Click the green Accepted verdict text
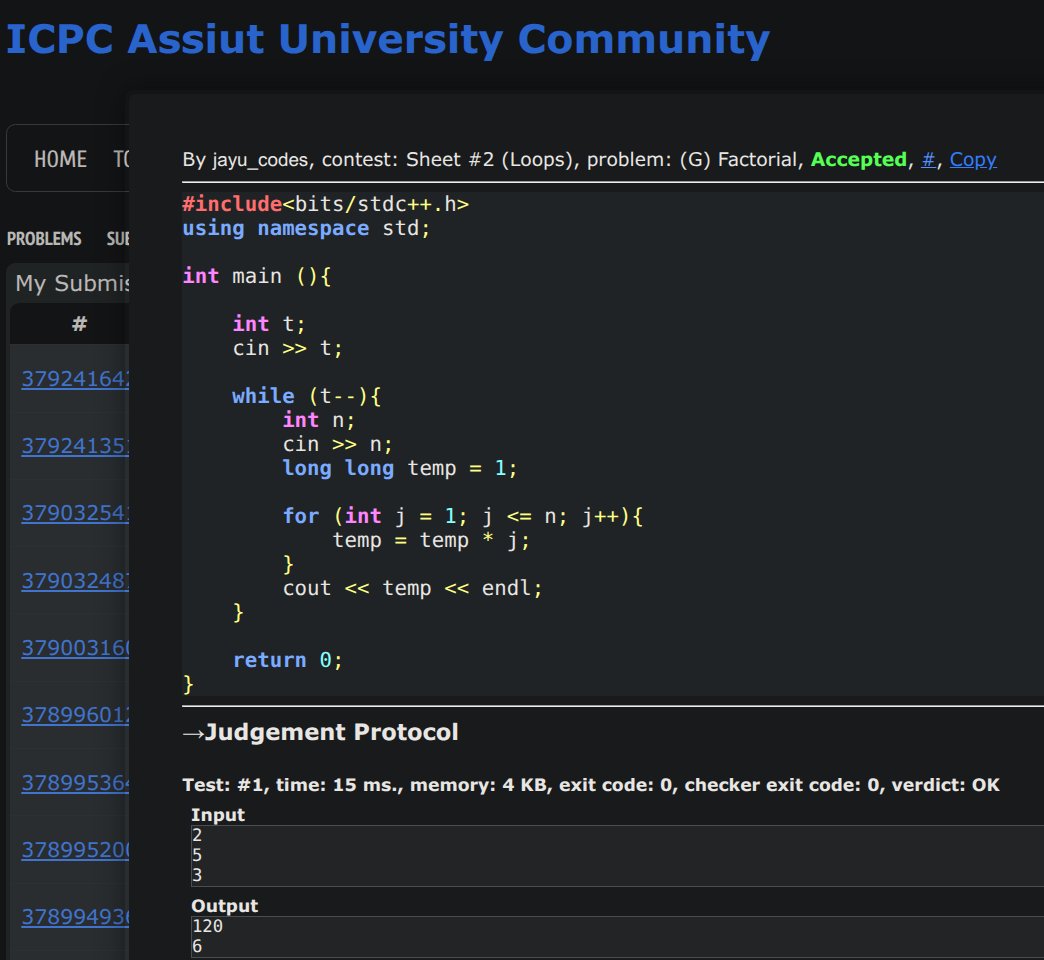This screenshot has height=960, width=1044. tap(858, 160)
